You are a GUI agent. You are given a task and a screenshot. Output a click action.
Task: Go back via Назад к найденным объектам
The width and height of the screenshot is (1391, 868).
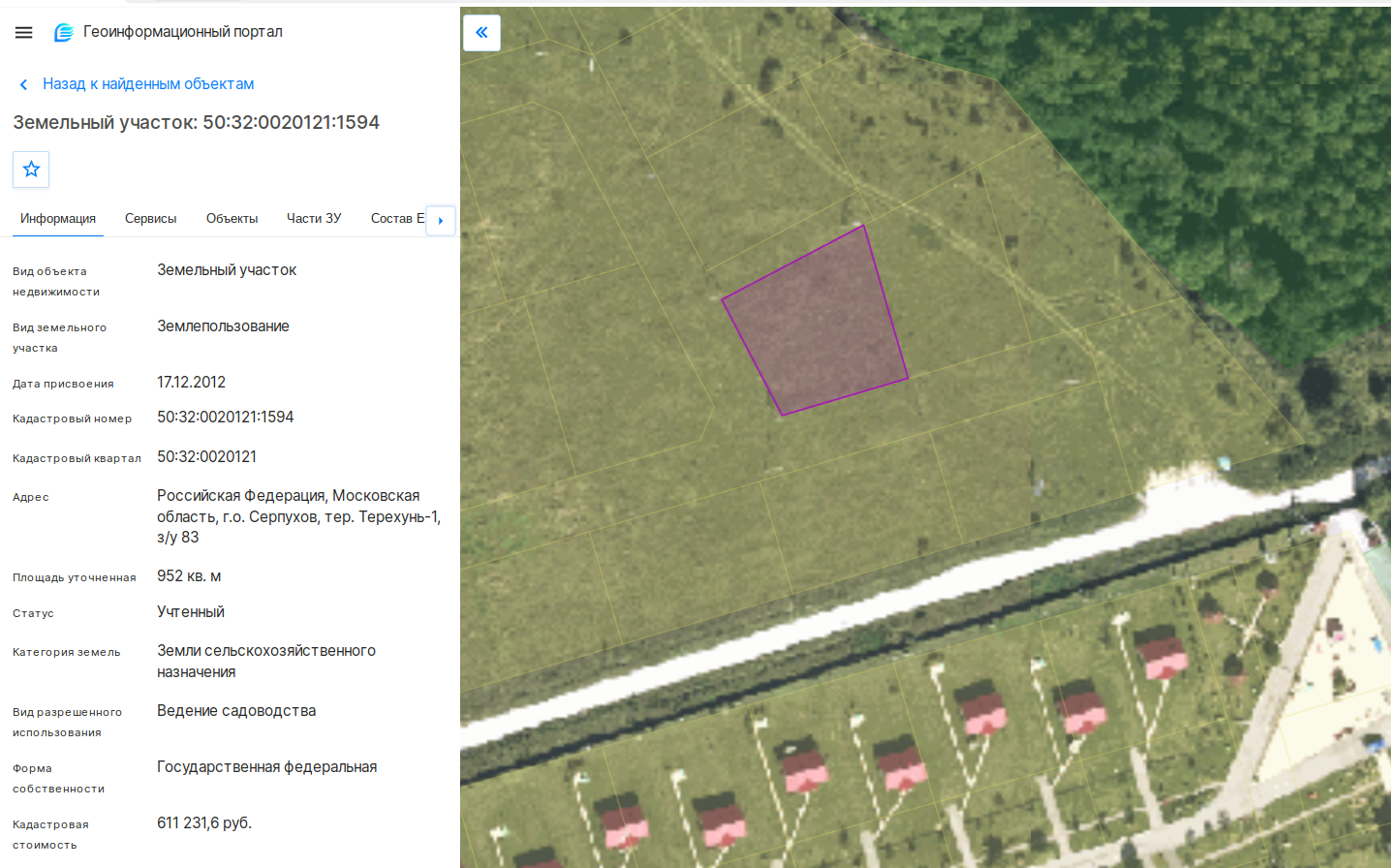pyautogui.click(x=148, y=84)
